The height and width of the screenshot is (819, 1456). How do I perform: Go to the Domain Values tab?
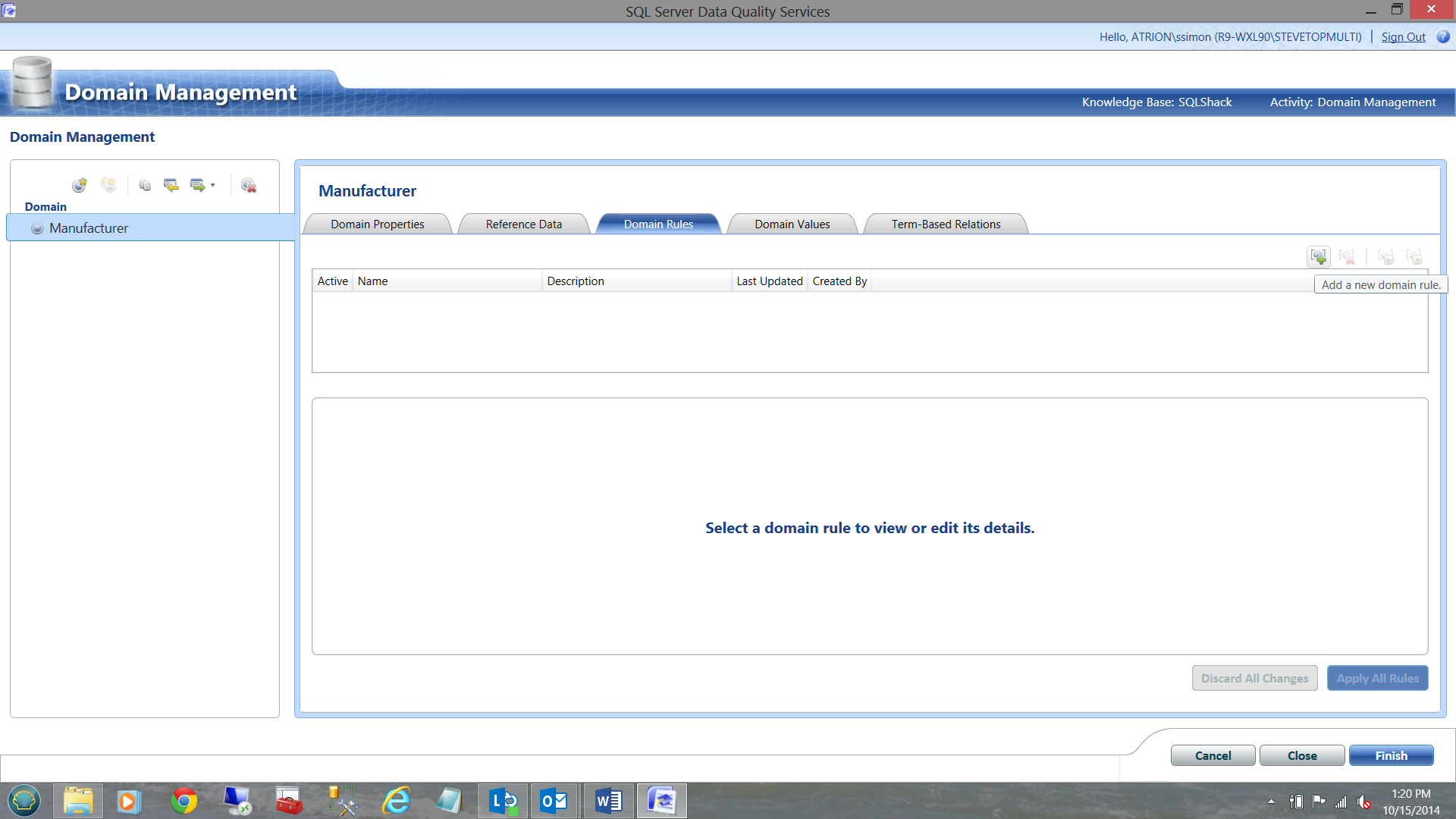[x=792, y=224]
